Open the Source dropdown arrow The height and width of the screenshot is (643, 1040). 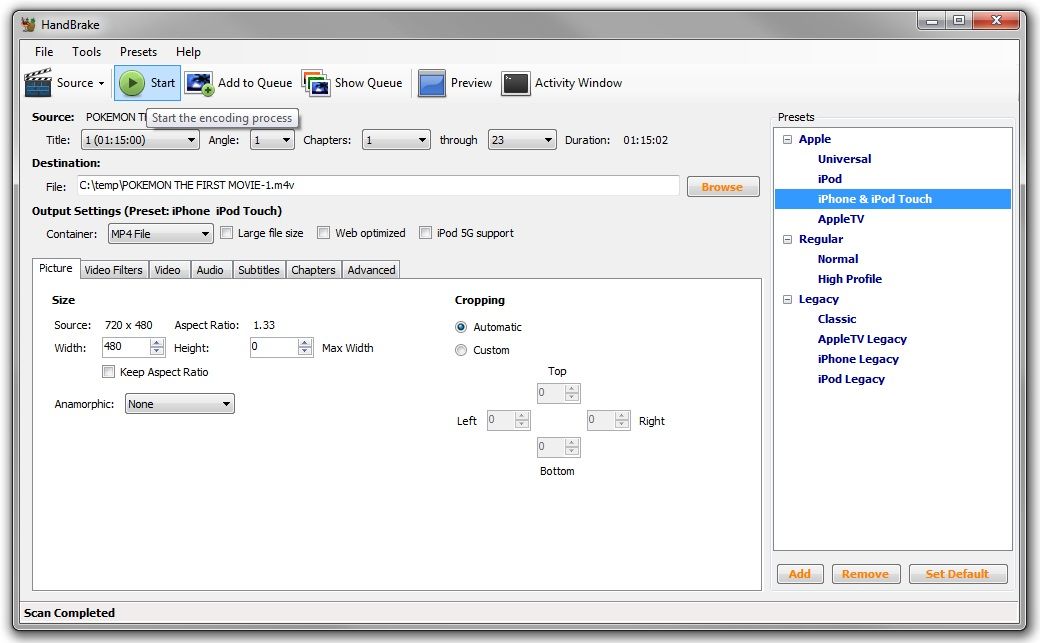(100, 83)
